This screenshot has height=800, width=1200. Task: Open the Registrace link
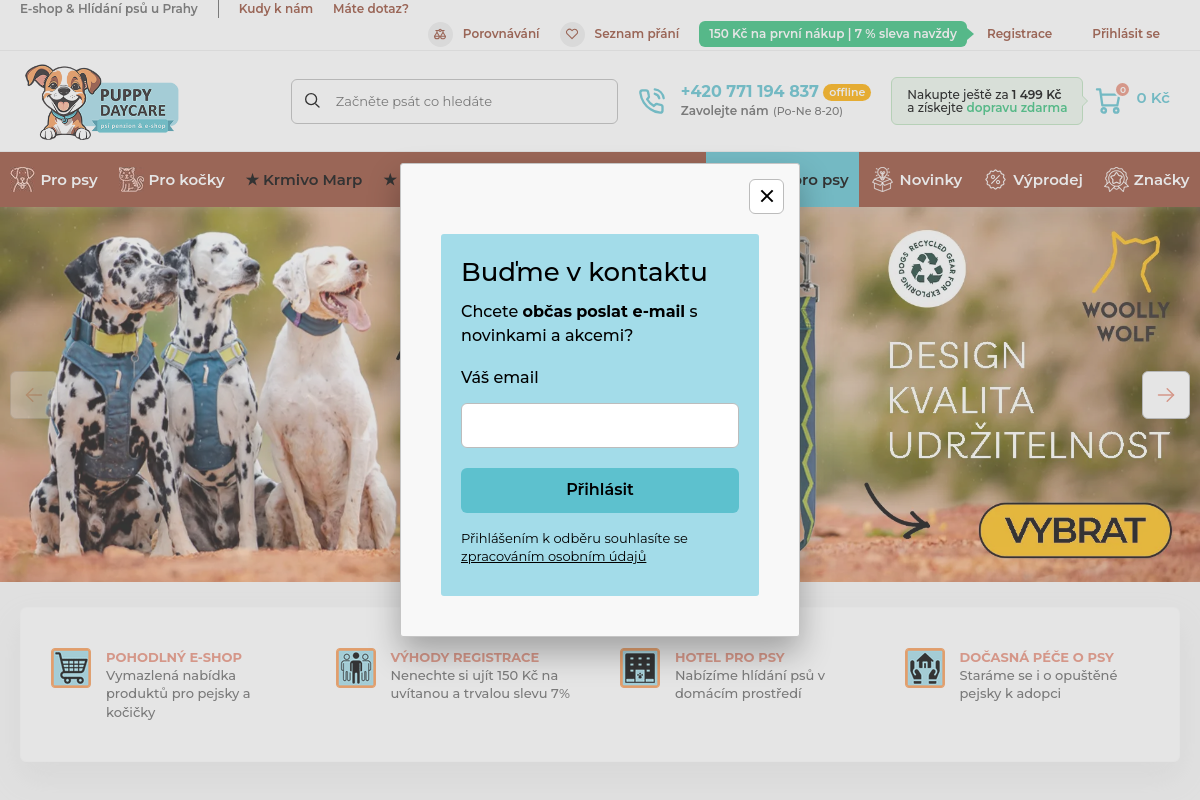pos(1019,34)
